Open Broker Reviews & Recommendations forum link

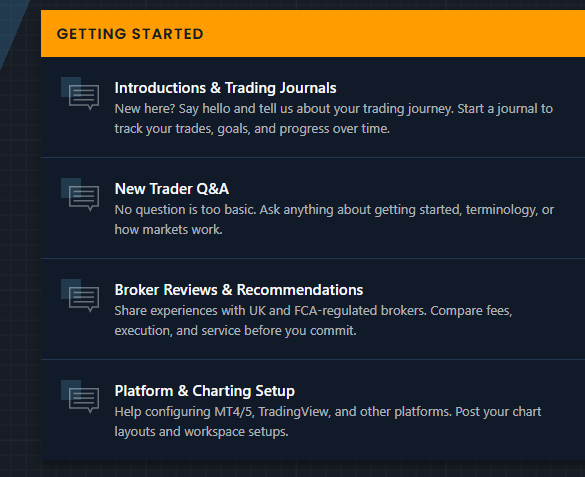tap(239, 290)
